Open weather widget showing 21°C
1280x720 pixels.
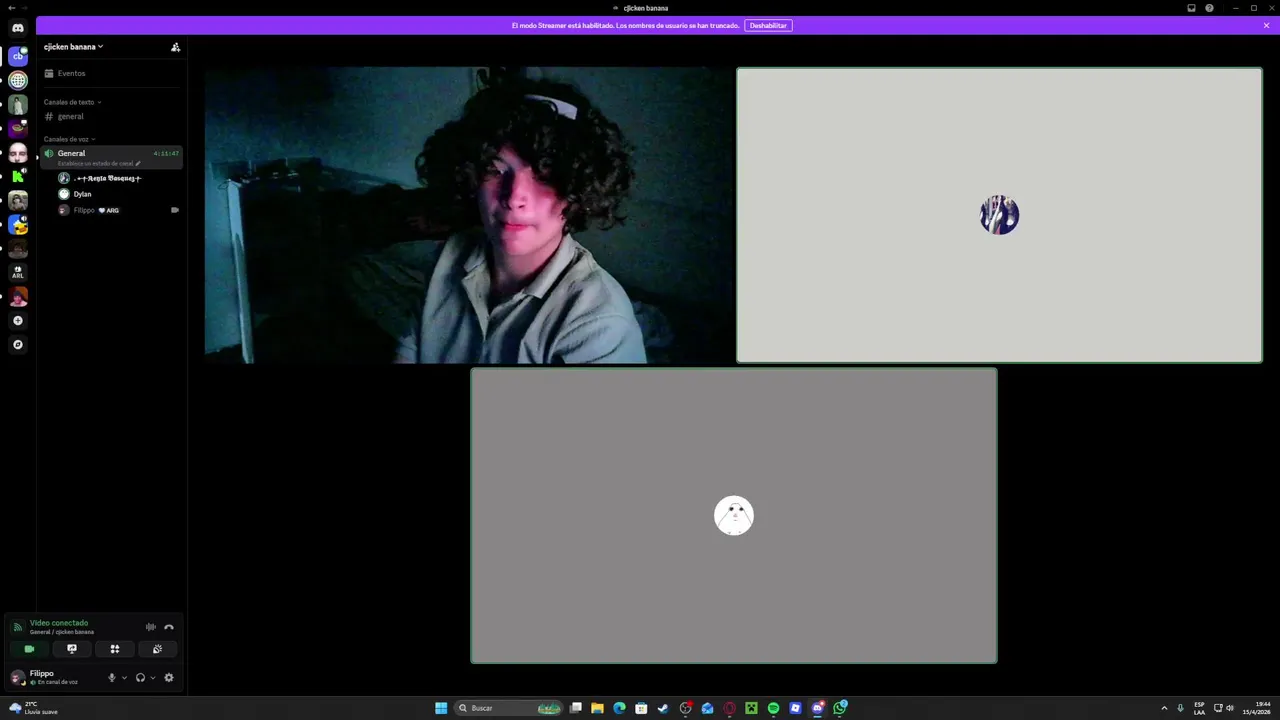tap(34, 708)
